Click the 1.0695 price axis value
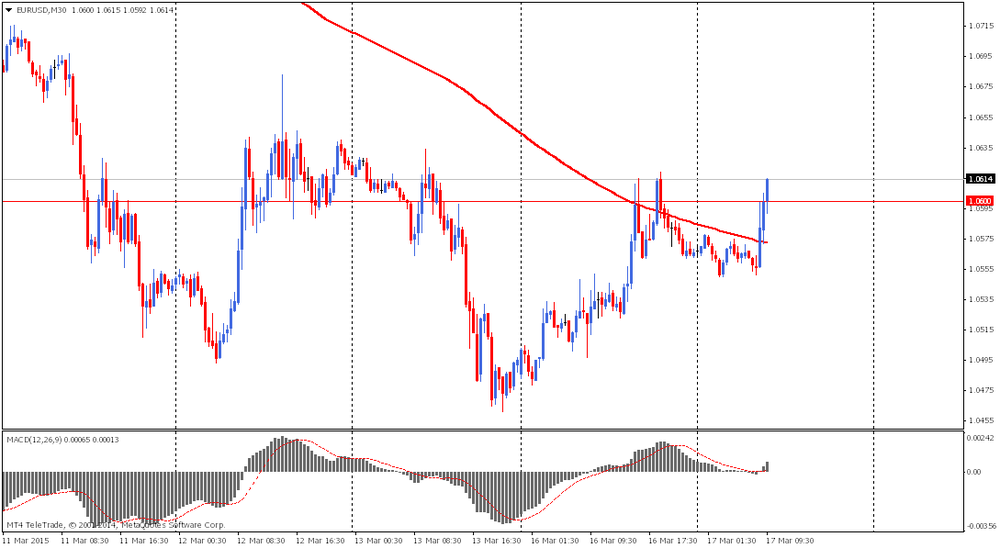 tap(981, 56)
